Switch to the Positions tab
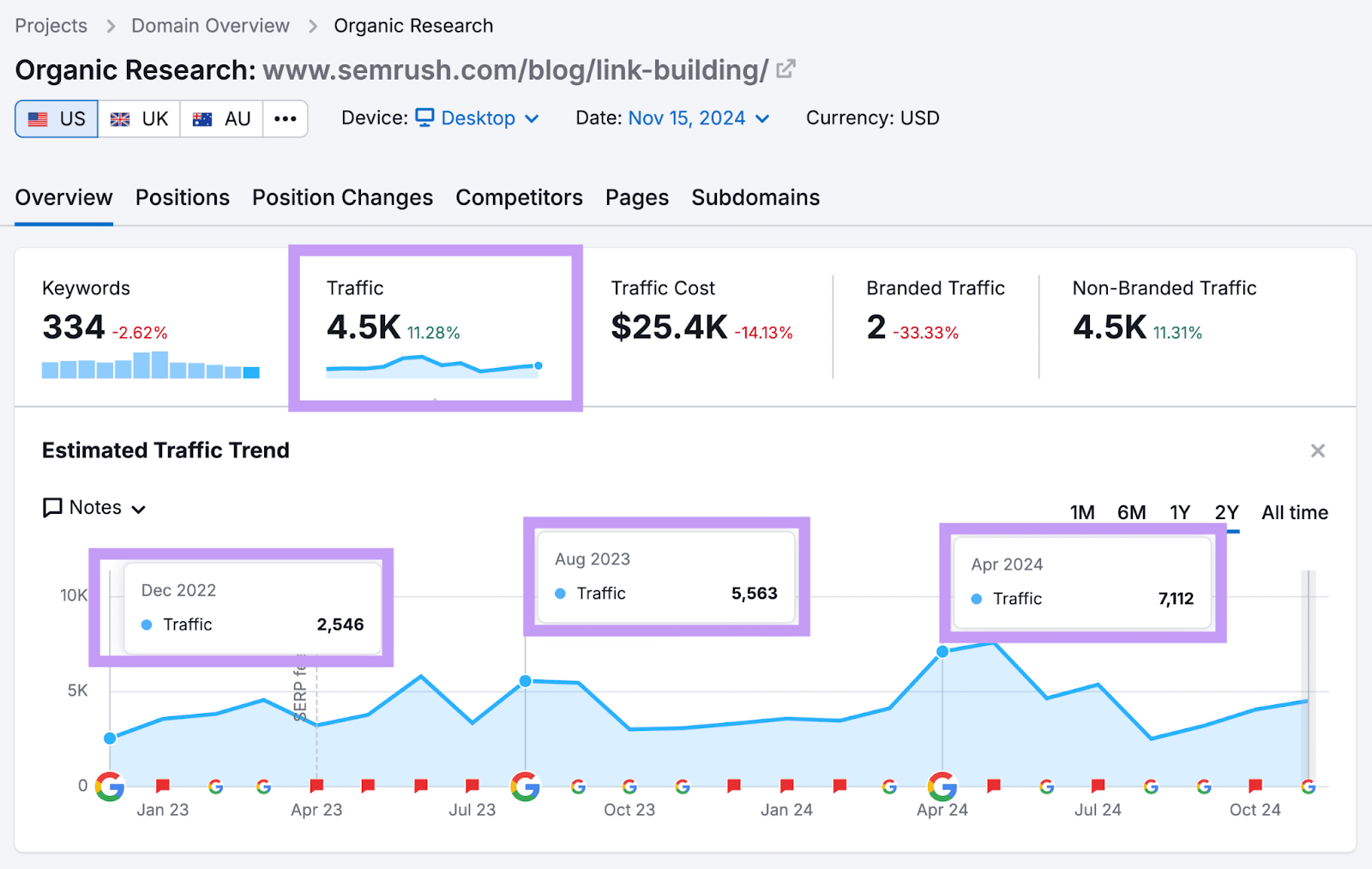This screenshot has height=869, width=1372. [x=183, y=197]
